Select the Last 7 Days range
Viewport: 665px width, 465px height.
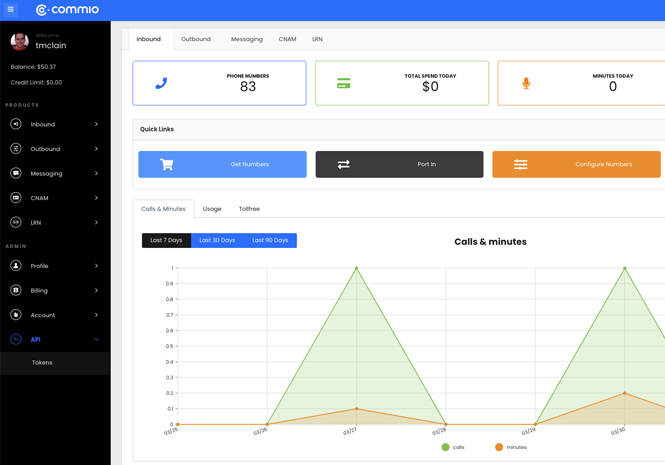[x=166, y=240]
